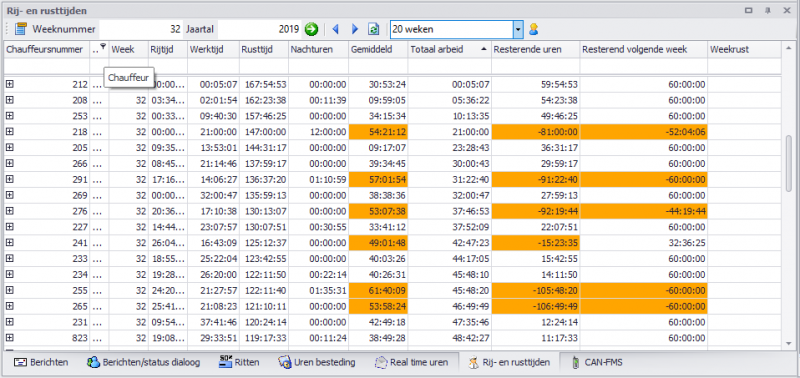Go to next week with blue right arrow
The width and height of the screenshot is (800, 378).
355,30
